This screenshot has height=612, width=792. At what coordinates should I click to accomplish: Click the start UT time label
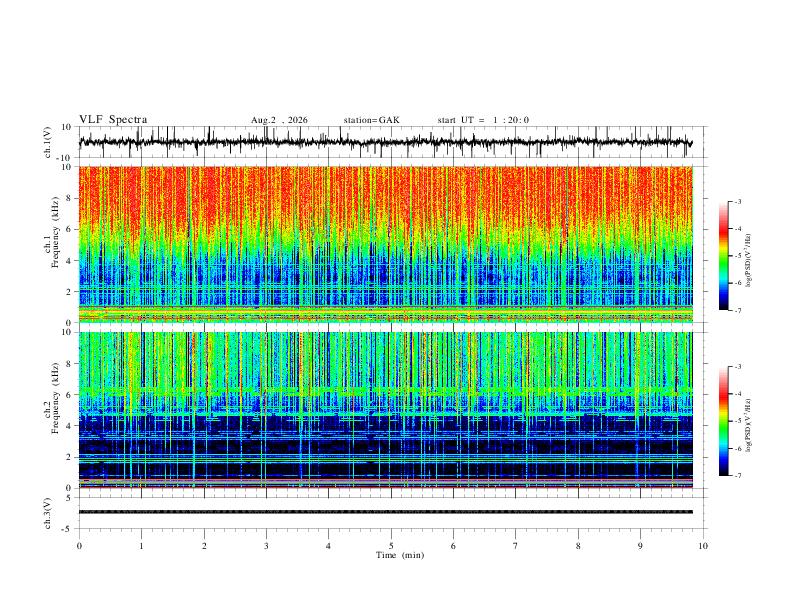tap(483, 120)
